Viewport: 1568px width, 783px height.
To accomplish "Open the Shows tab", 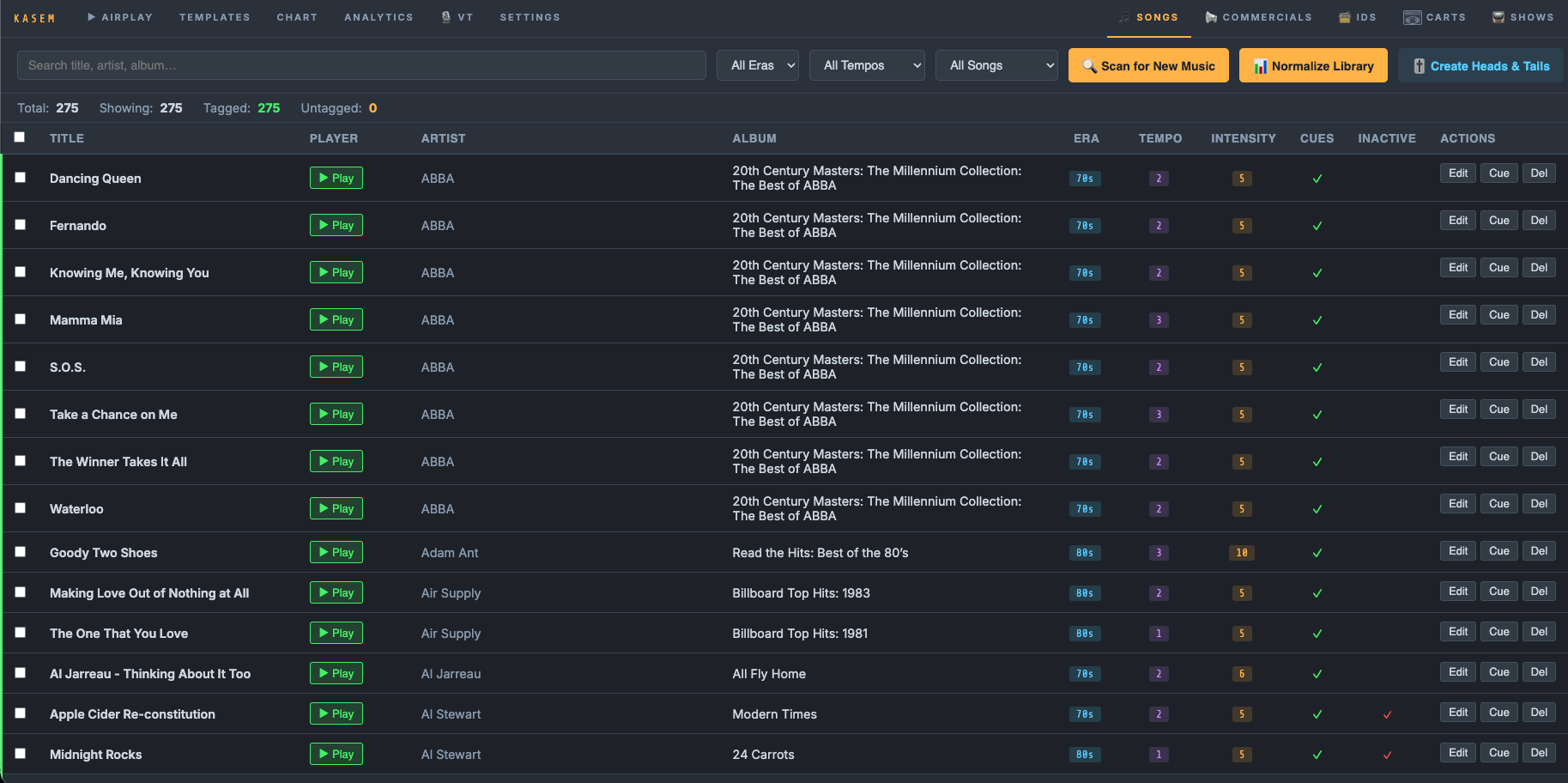I will (x=1523, y=17).
